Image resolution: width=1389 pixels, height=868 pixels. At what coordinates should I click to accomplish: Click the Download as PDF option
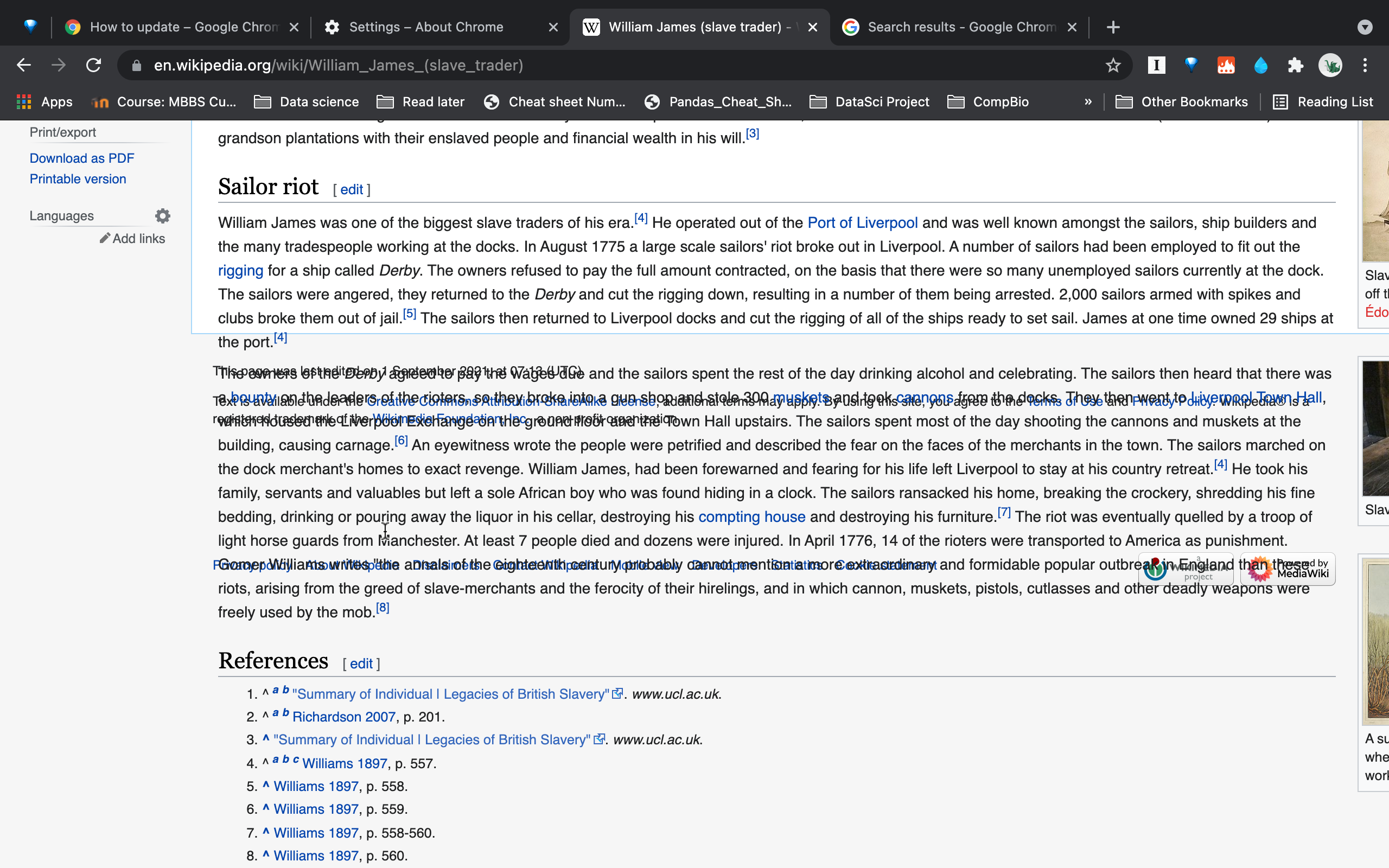click(83, 158)
